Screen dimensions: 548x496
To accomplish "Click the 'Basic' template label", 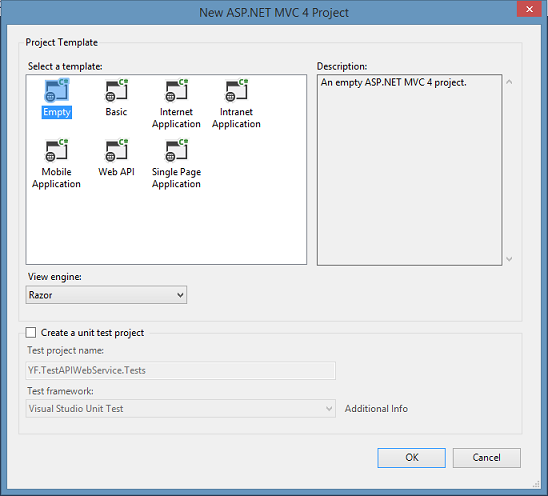I will pos(116,112).
